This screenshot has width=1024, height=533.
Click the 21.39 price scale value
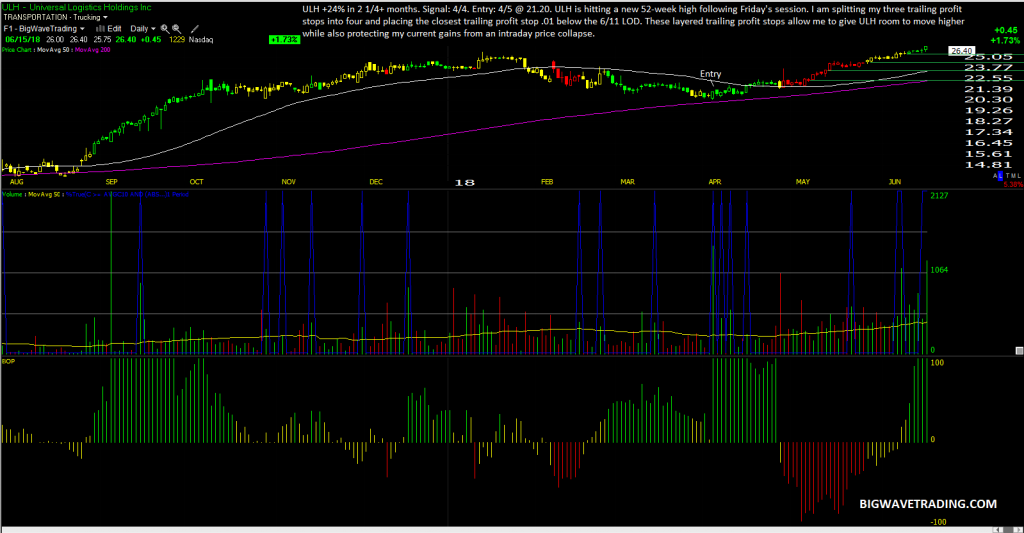(989, 89)
